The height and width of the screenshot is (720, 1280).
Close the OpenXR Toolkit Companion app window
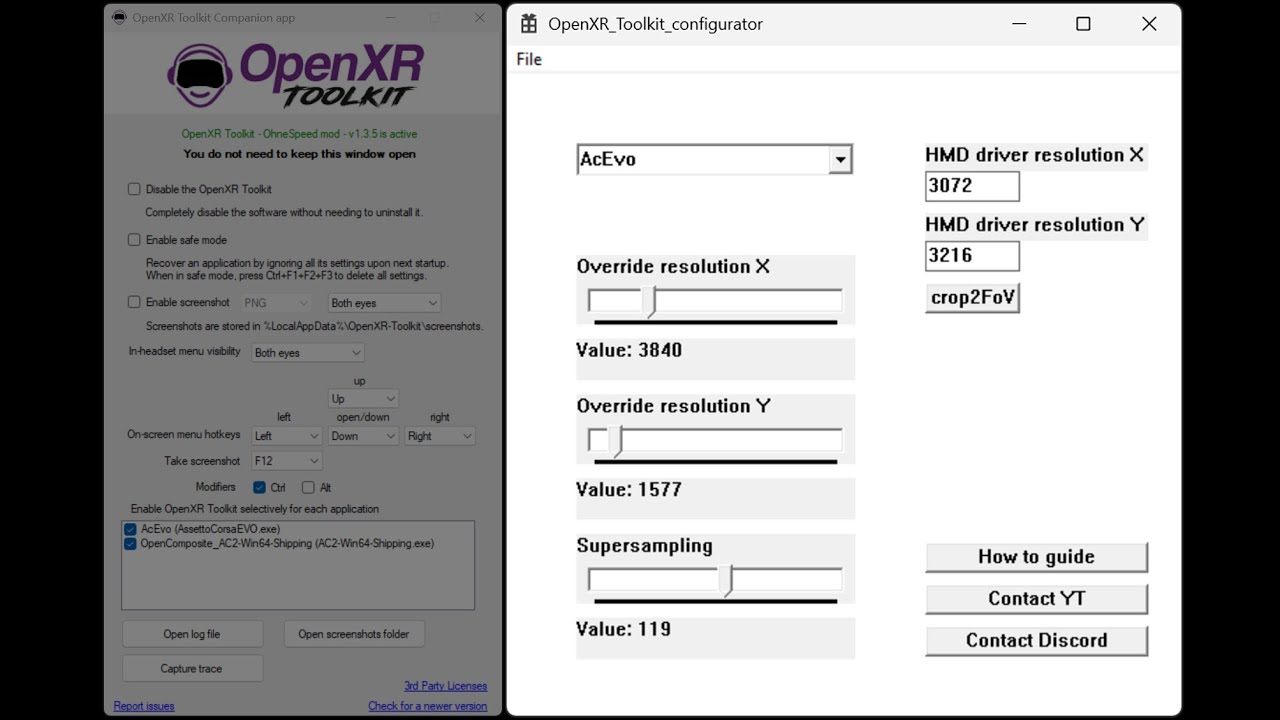(480, 18)
